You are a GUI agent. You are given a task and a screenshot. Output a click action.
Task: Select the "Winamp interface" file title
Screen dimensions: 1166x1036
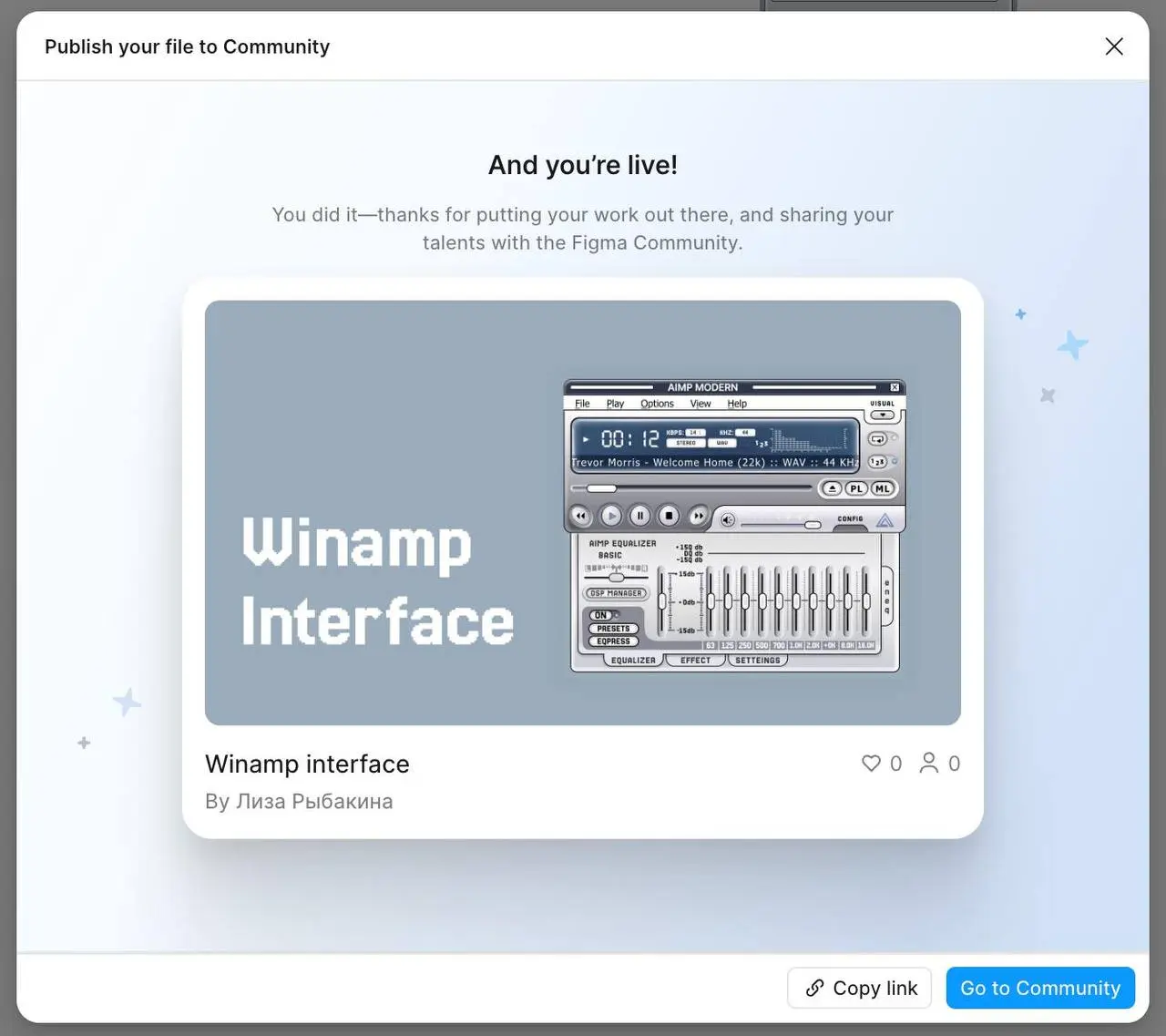click(307, 764)
